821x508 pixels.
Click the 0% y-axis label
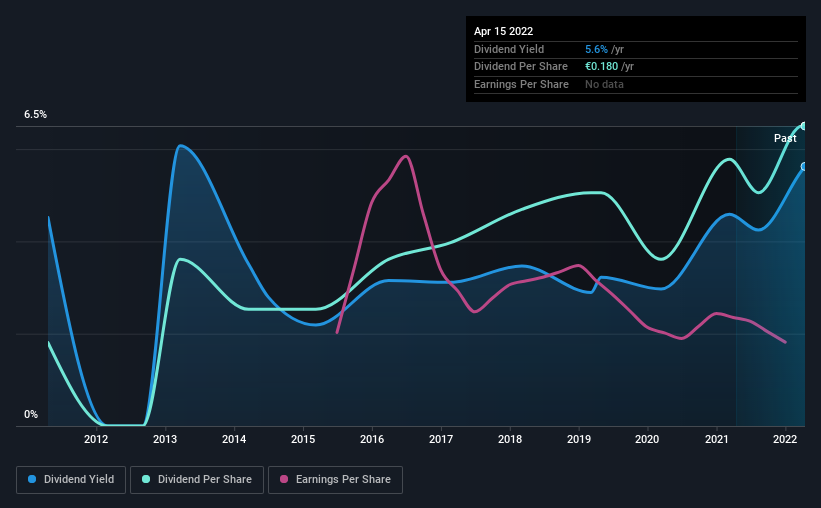[31, 414]
